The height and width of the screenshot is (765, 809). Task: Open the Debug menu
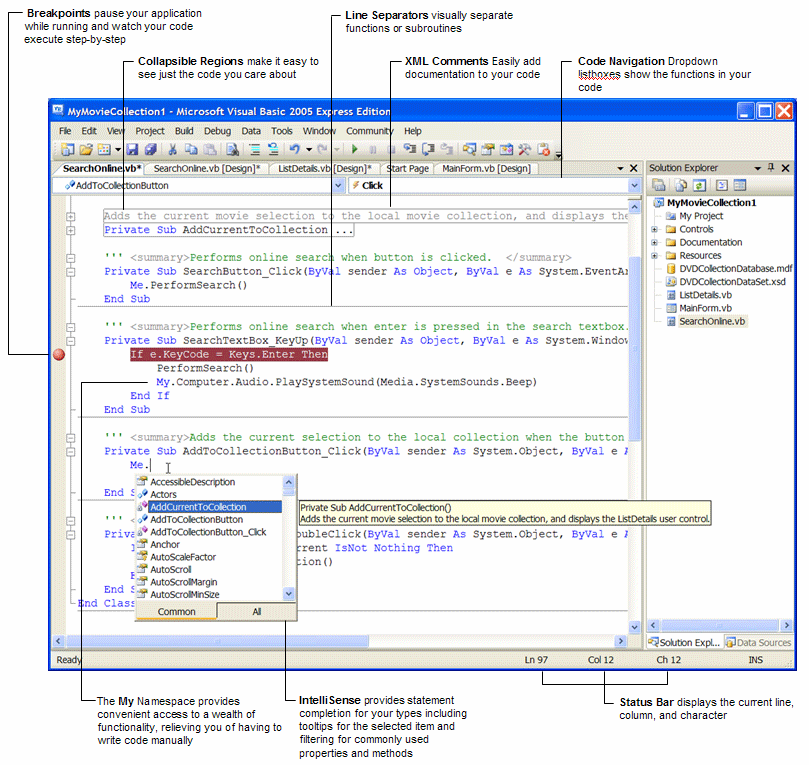pos(217,131)
